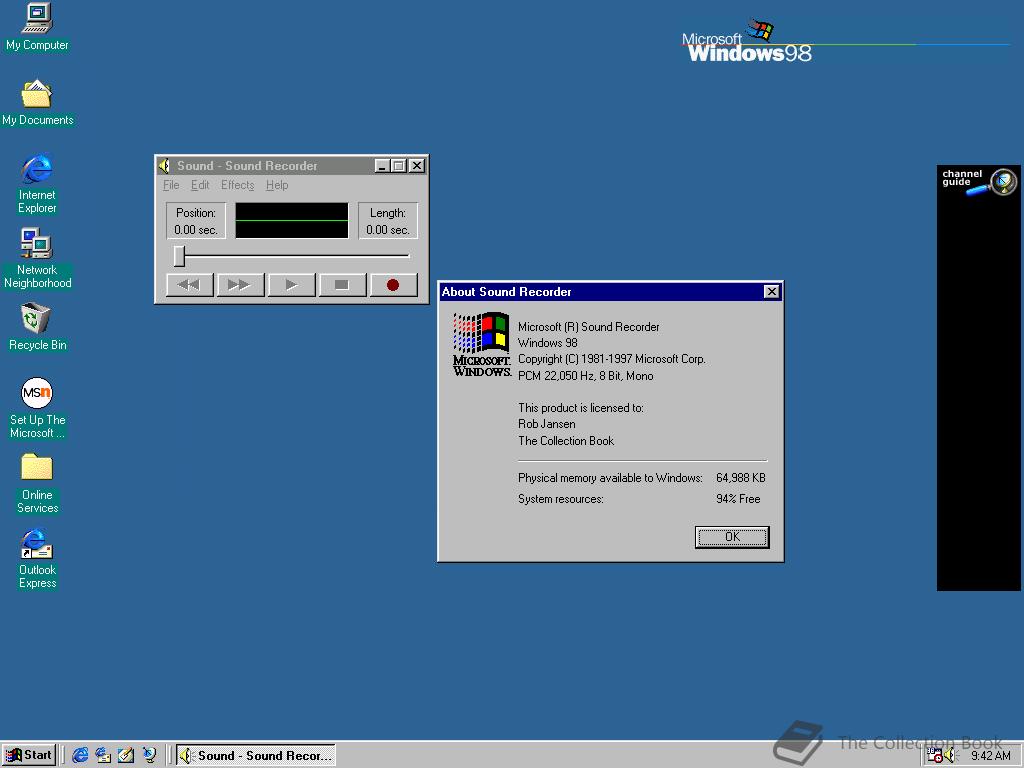Click the Seek To End fast-forward button
Screen dimensions: 1024x768
tap(240, 285)
